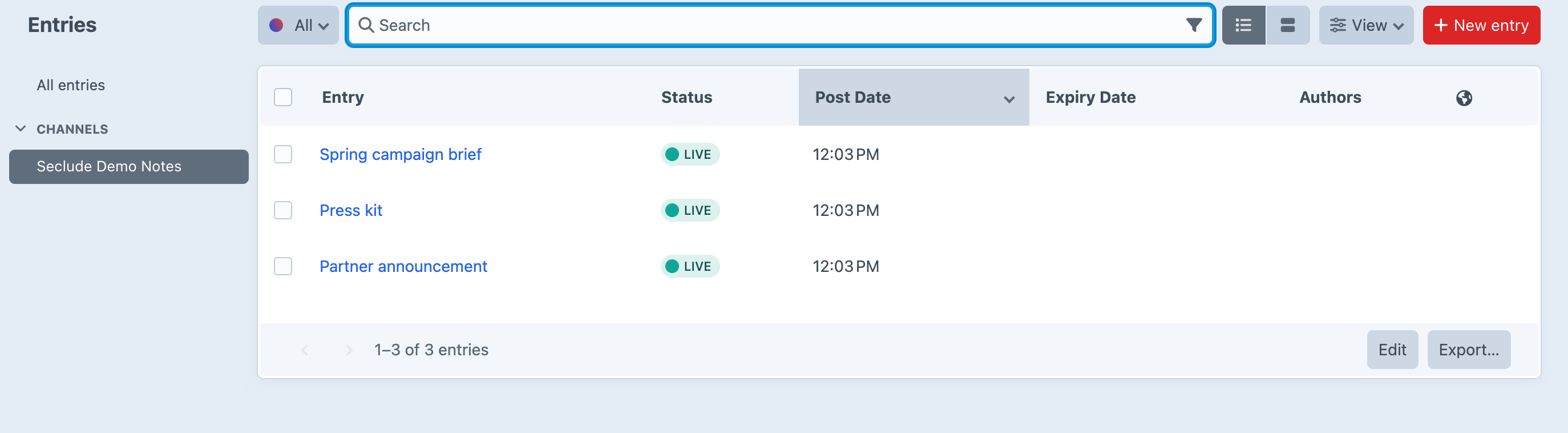The height and width of the screenshot is (433, 1568).
Task: Sort by the Entry column header
Action: pos(343,98)
